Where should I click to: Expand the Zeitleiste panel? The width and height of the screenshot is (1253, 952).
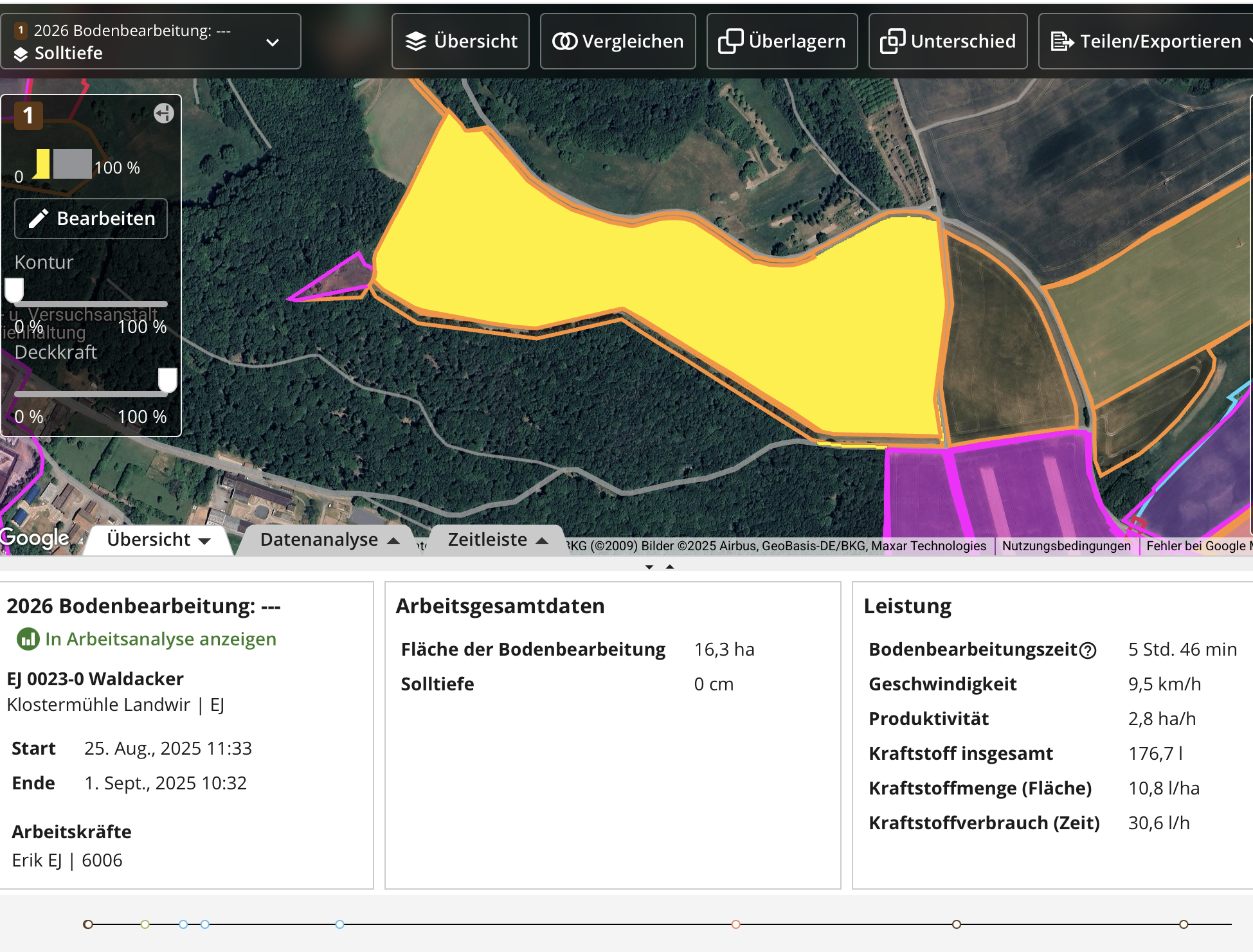pyautogui.click(x=497, y=539)
